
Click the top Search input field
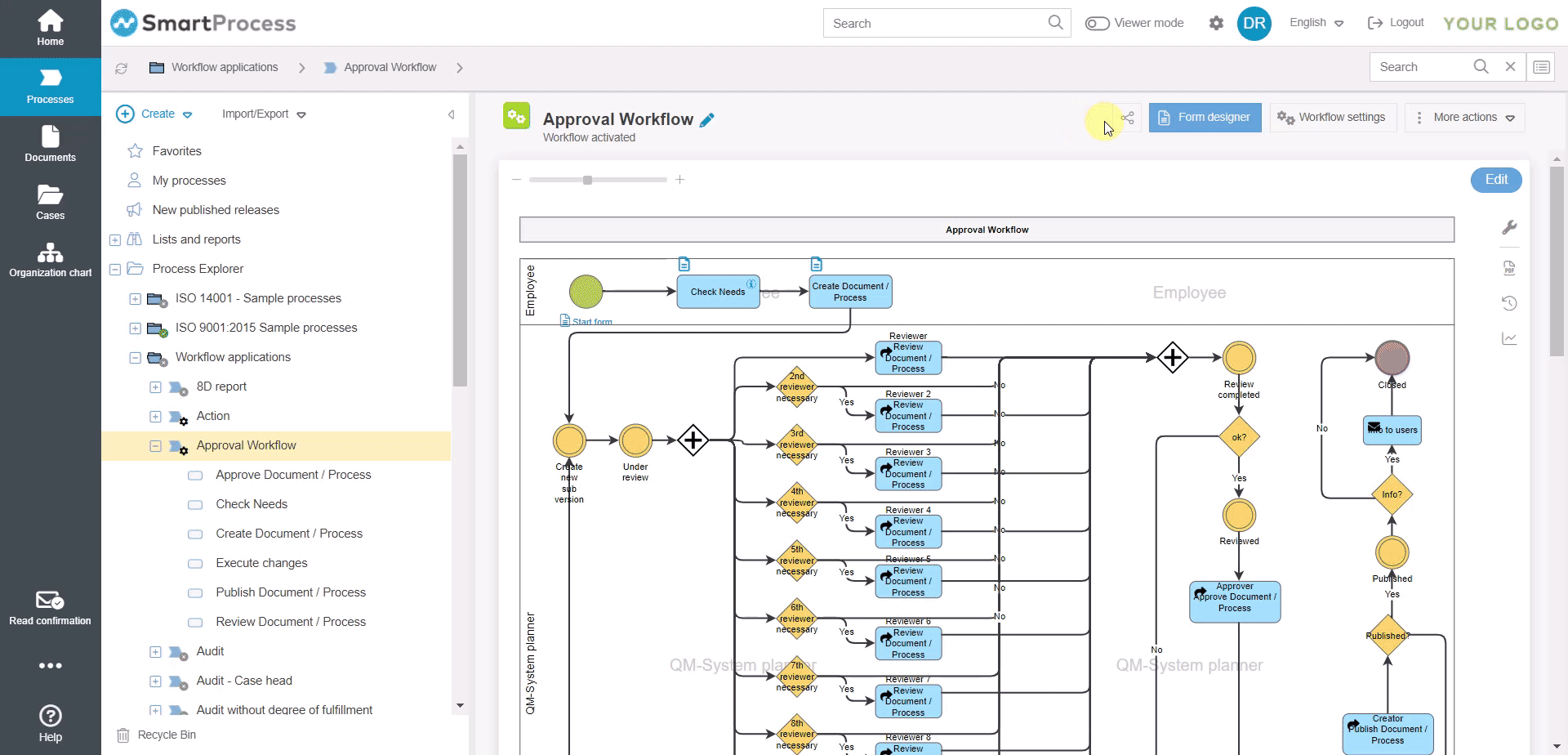(935, 24)
